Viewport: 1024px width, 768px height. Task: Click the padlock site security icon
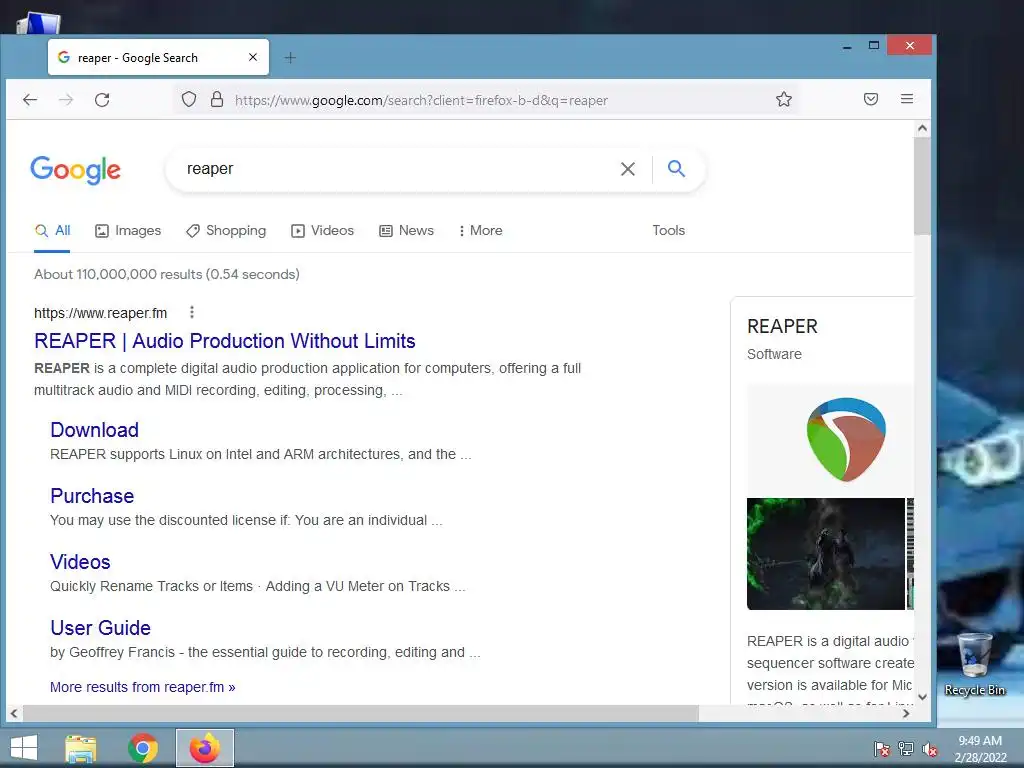click(x=217, y=99)
